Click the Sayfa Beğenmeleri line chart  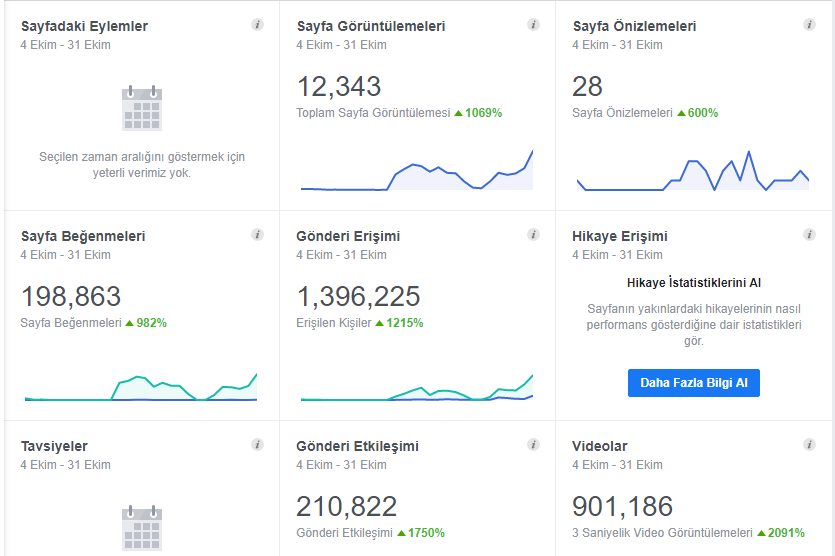click(x=141, y=387)
